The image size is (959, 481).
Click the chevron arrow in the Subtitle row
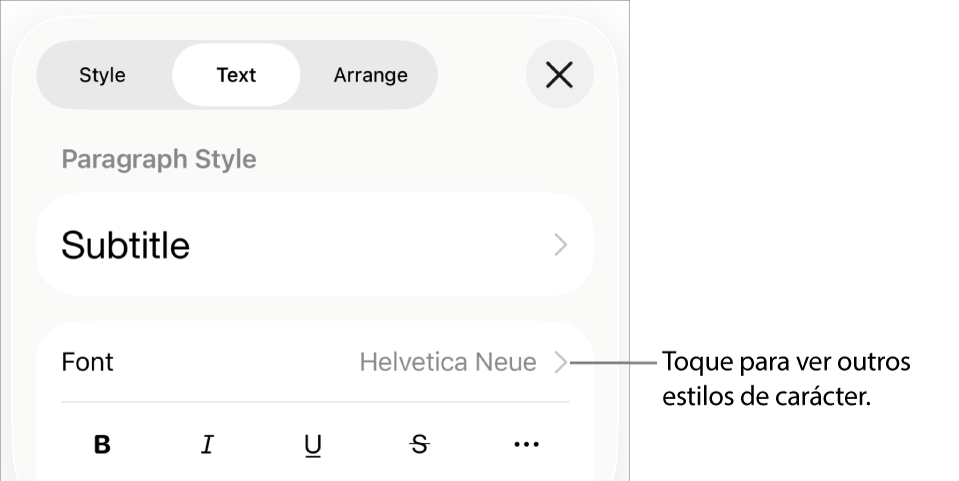click(560, 245)
